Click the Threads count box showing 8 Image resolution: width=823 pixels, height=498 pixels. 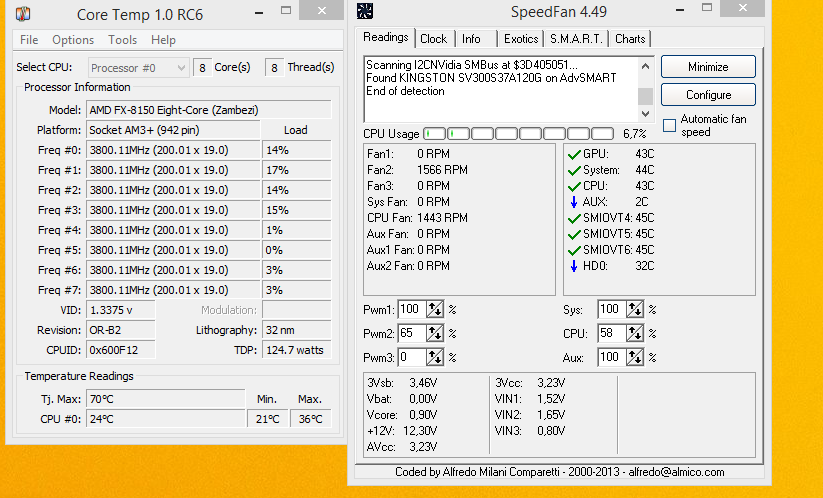274,68
